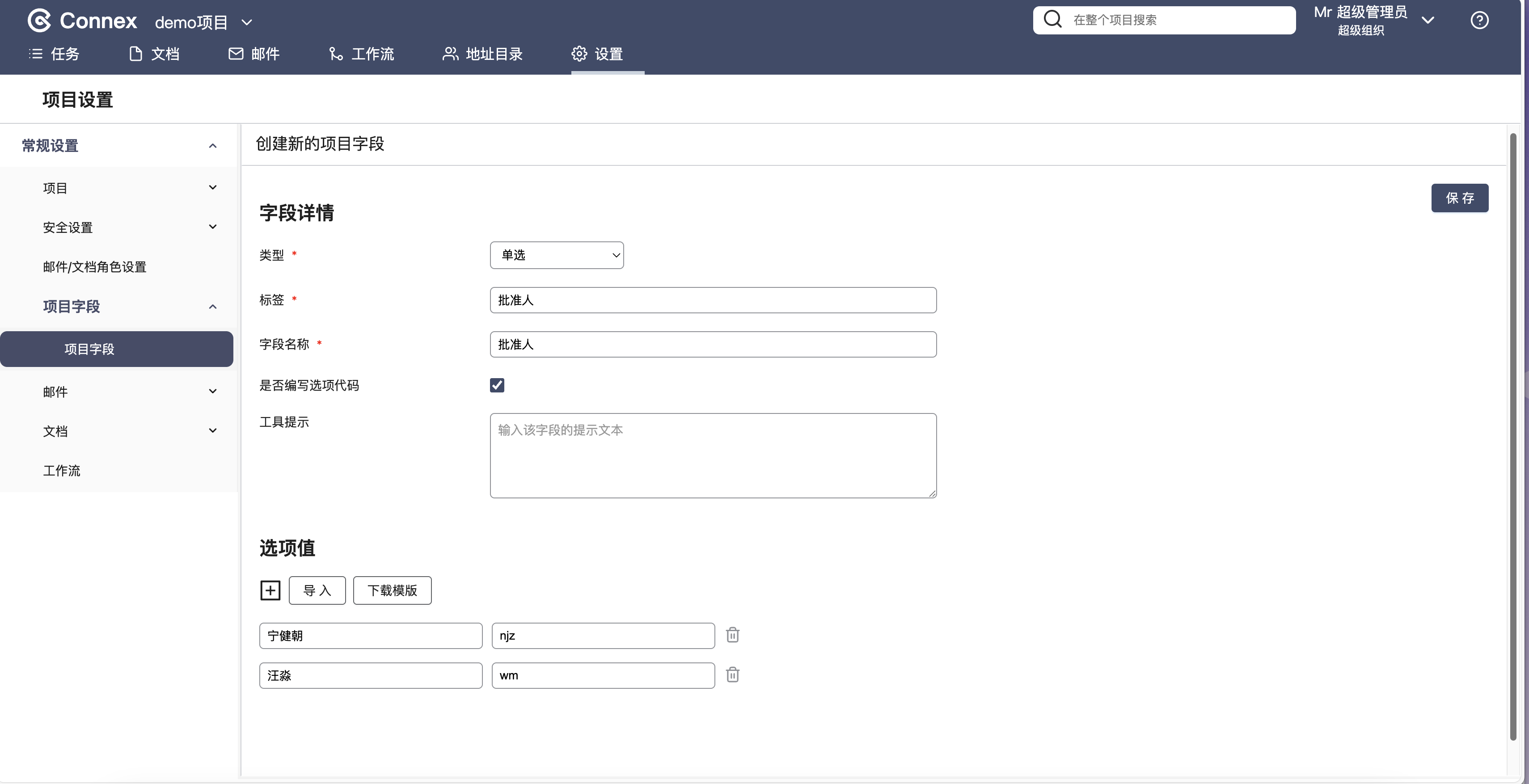The height and width of the screenshot is (784, 1529).
Task: Click the 保存 button
Action: point(1459,198)
